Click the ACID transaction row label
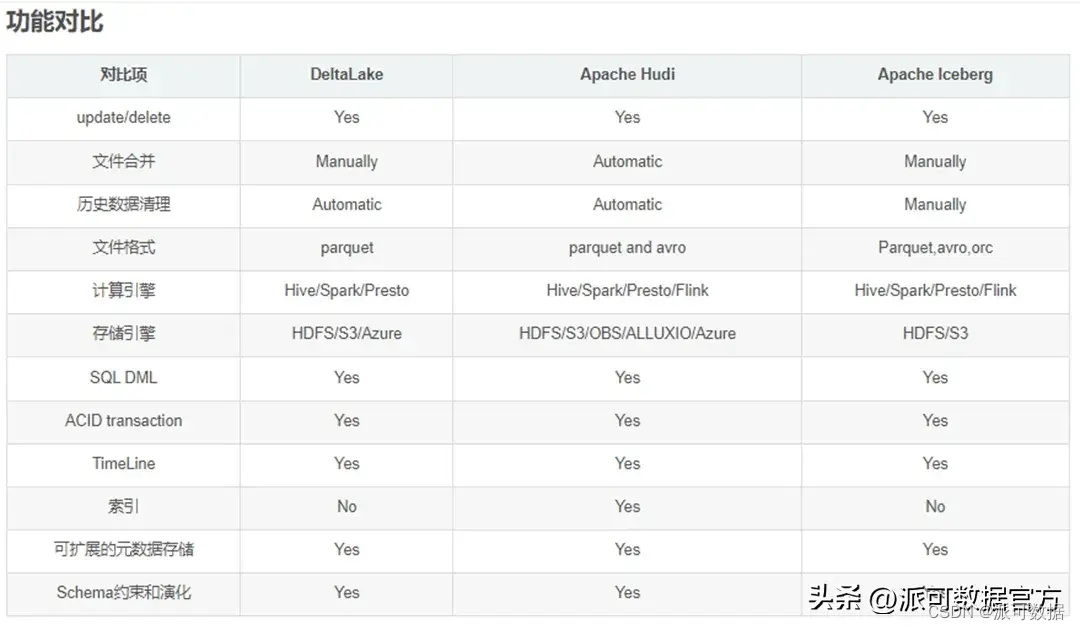Viewport: 1080px width, 630px height. point(123,421)
